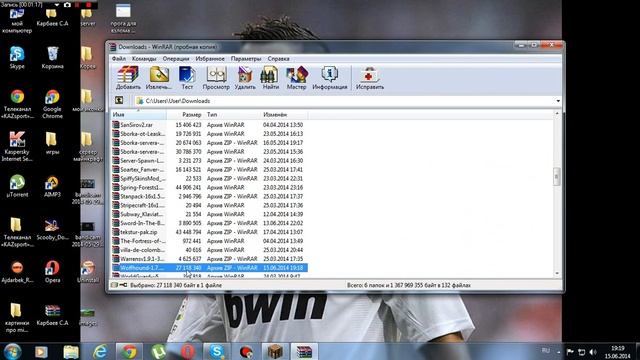Screen dimensions: 640x360
Task: Click the file list vertical scrollbar thumb
Action: click(x=557, y=177)
